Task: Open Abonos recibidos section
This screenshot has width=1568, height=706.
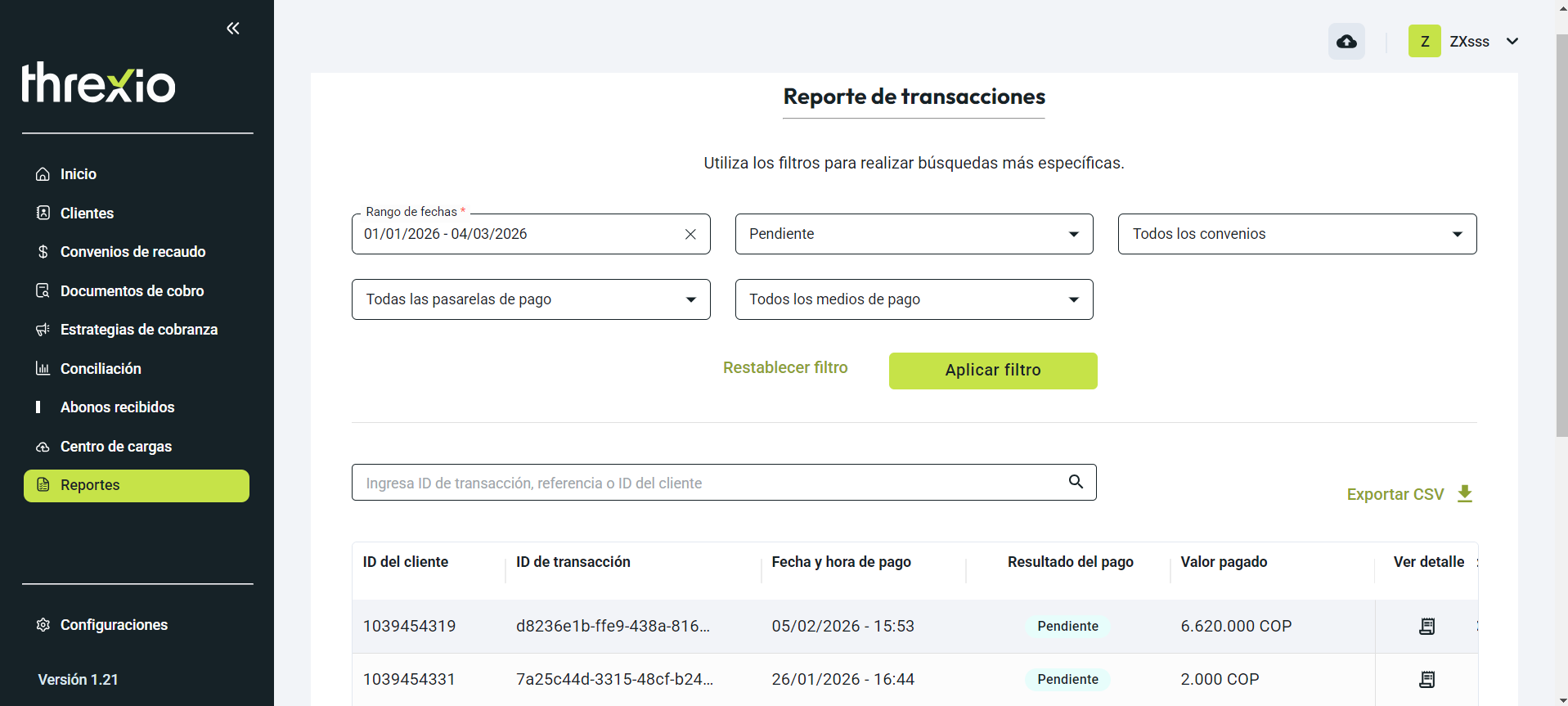Action: pos(117,407)
